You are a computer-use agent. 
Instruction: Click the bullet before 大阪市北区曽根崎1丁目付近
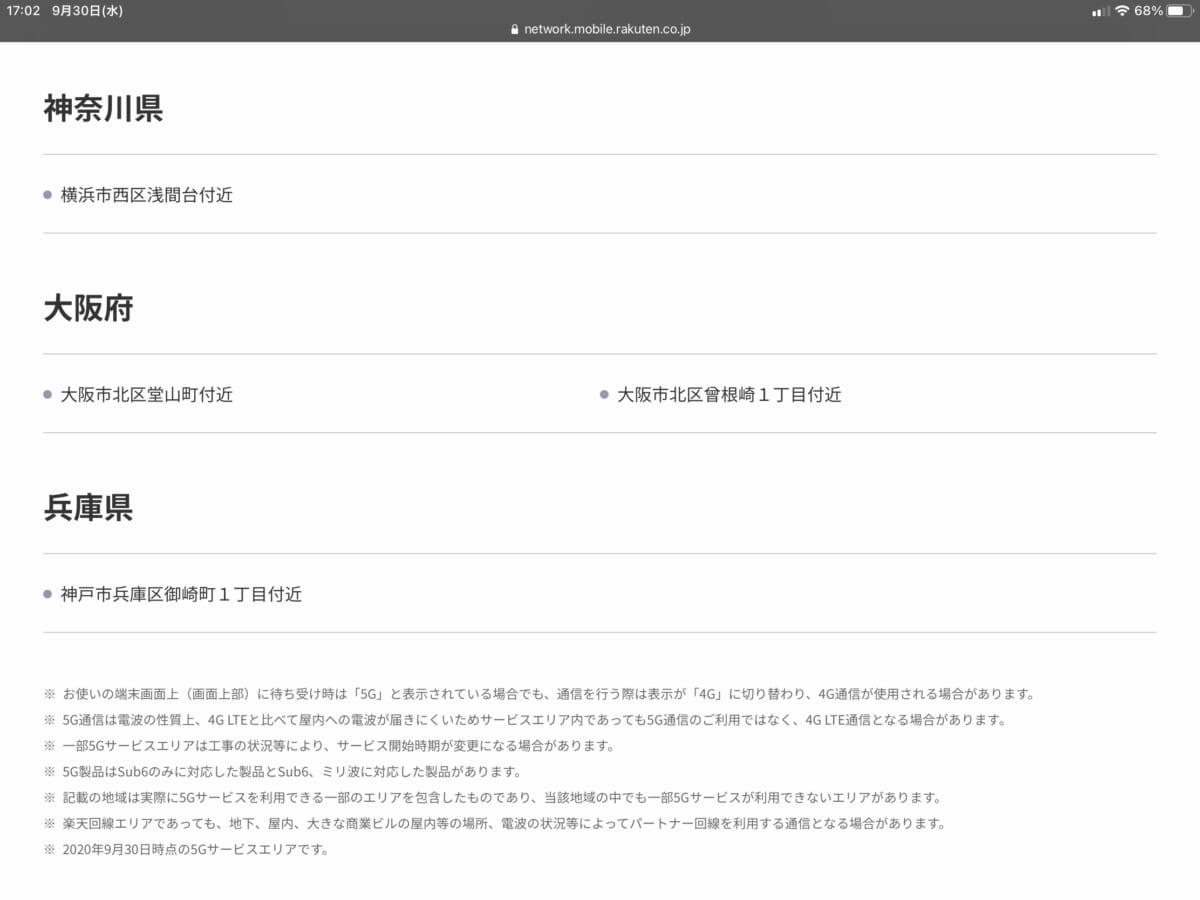click(x=604, y=395)
